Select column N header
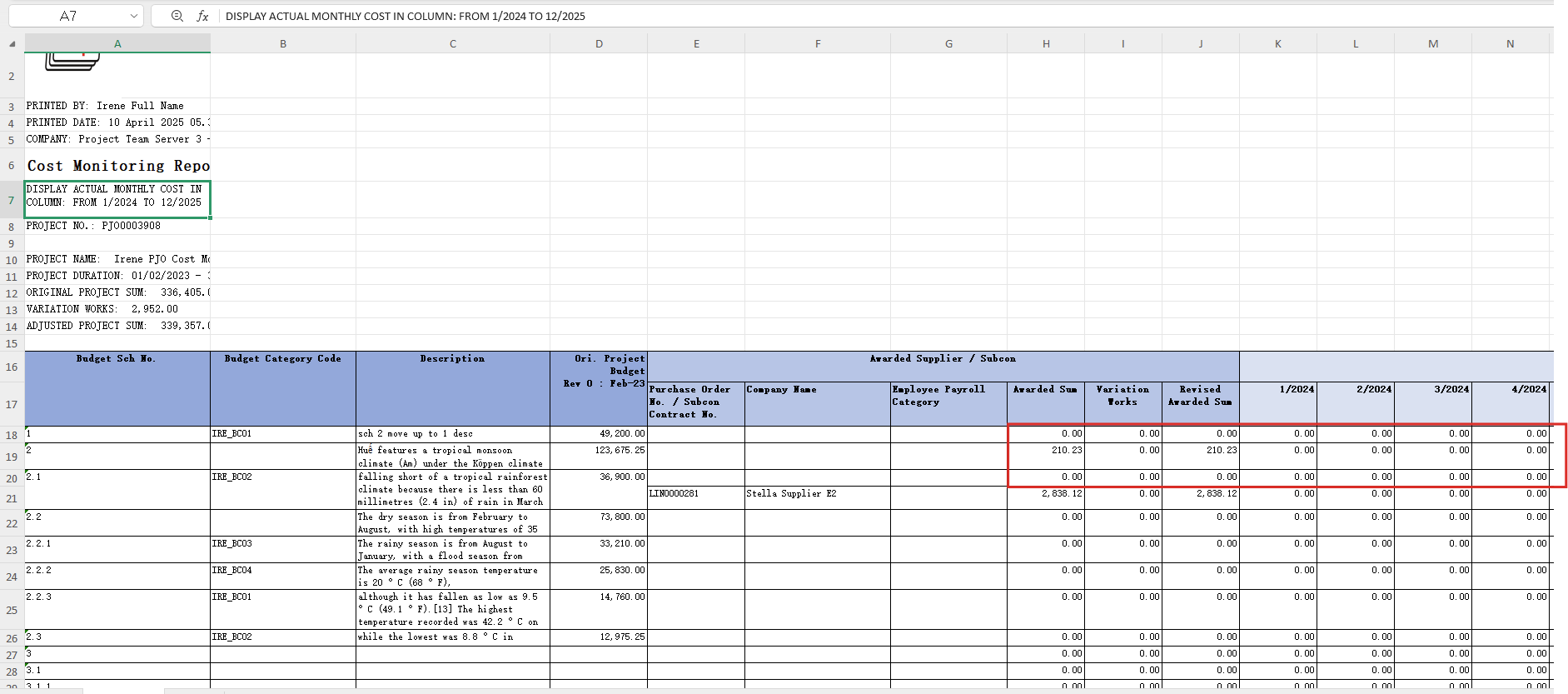 [x=1511, y=44]
